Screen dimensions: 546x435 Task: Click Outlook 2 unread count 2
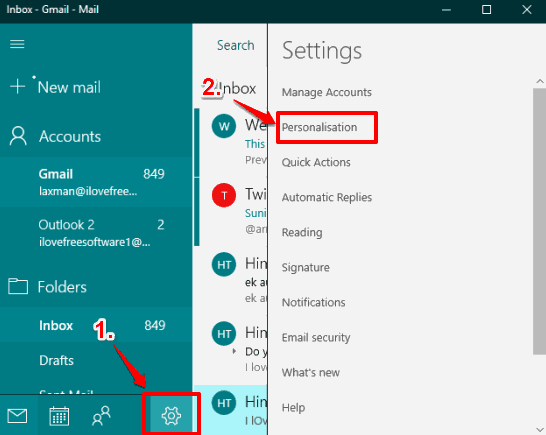[x=161, y=225]
